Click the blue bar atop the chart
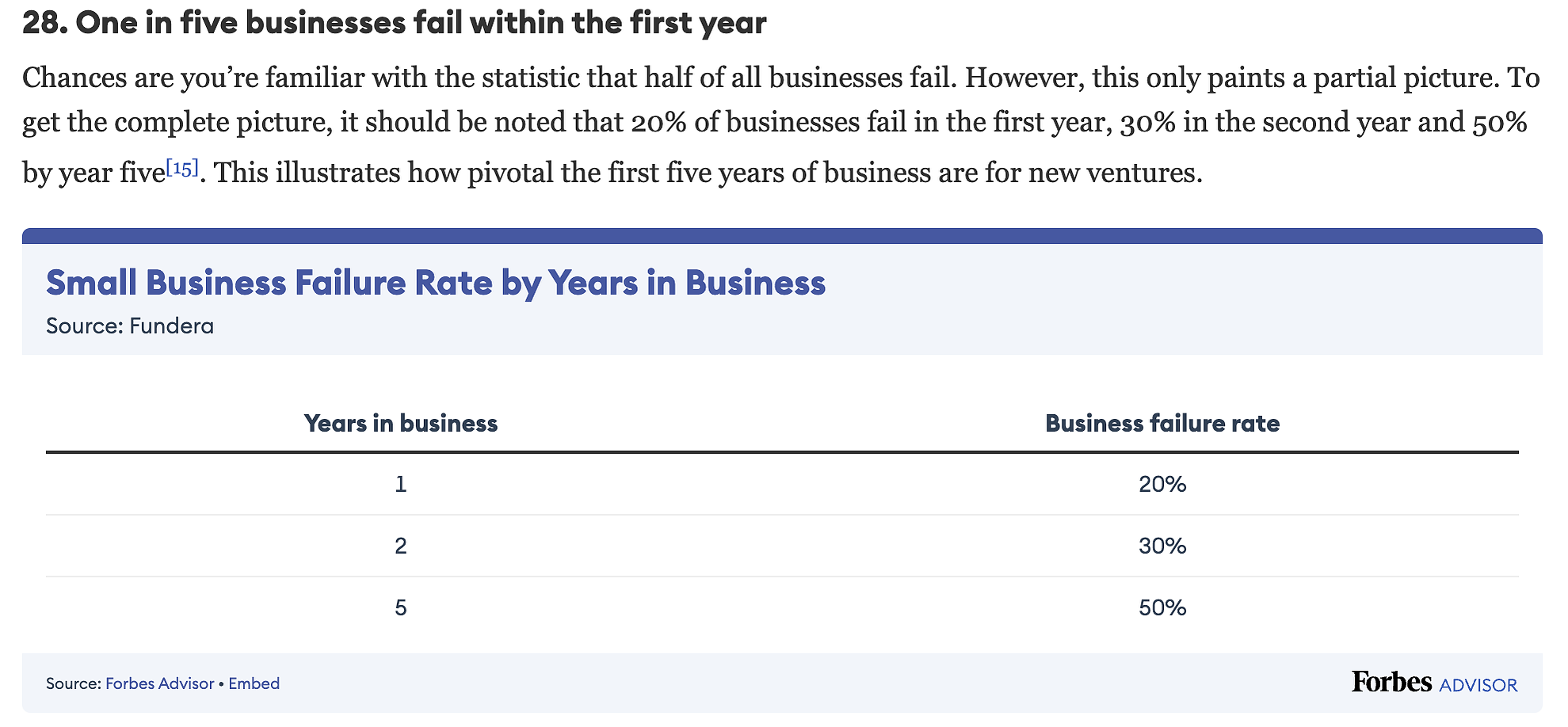The image size is (1568, 727). 782,236
